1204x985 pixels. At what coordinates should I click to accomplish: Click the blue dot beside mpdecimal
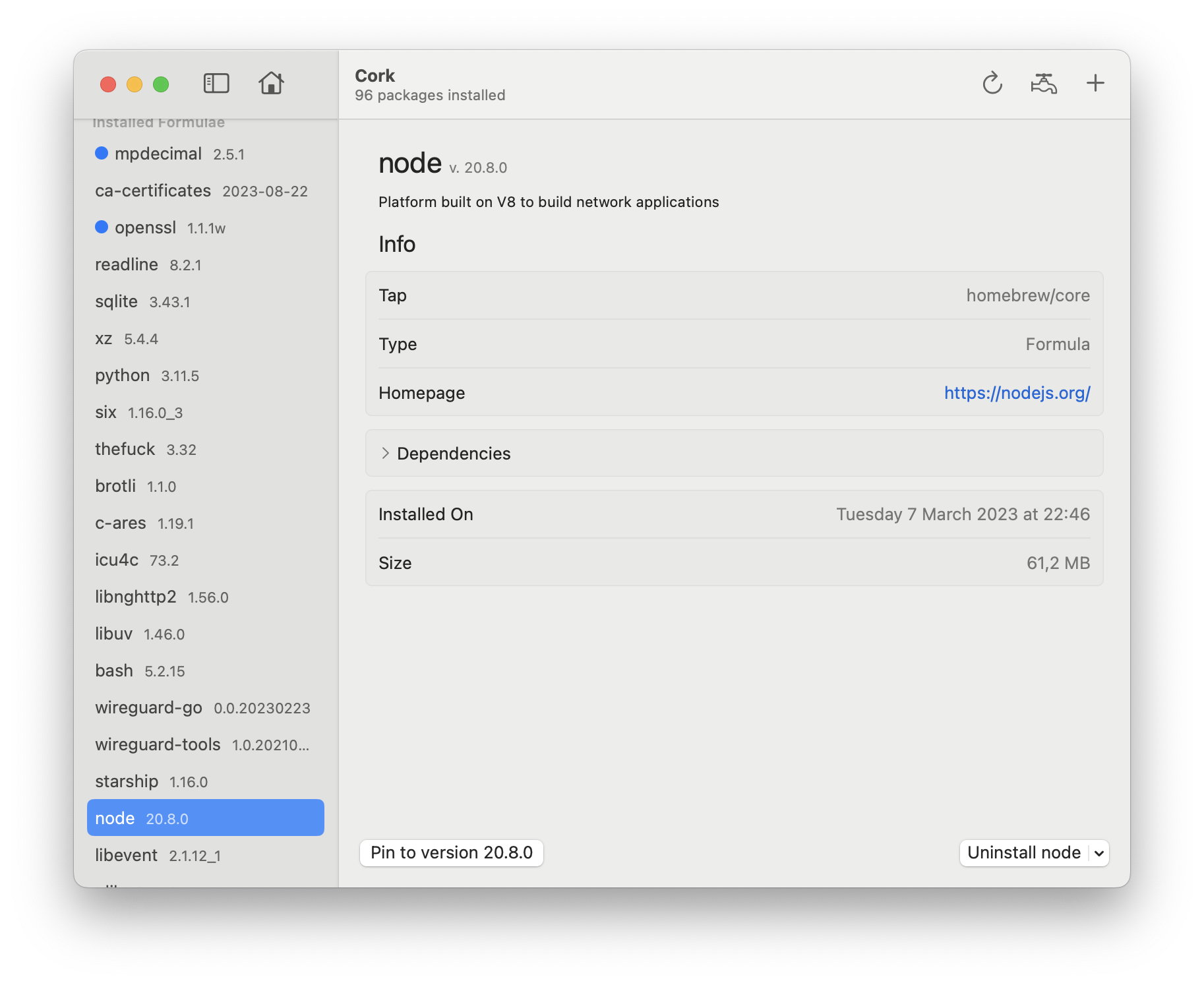point(102,153)
